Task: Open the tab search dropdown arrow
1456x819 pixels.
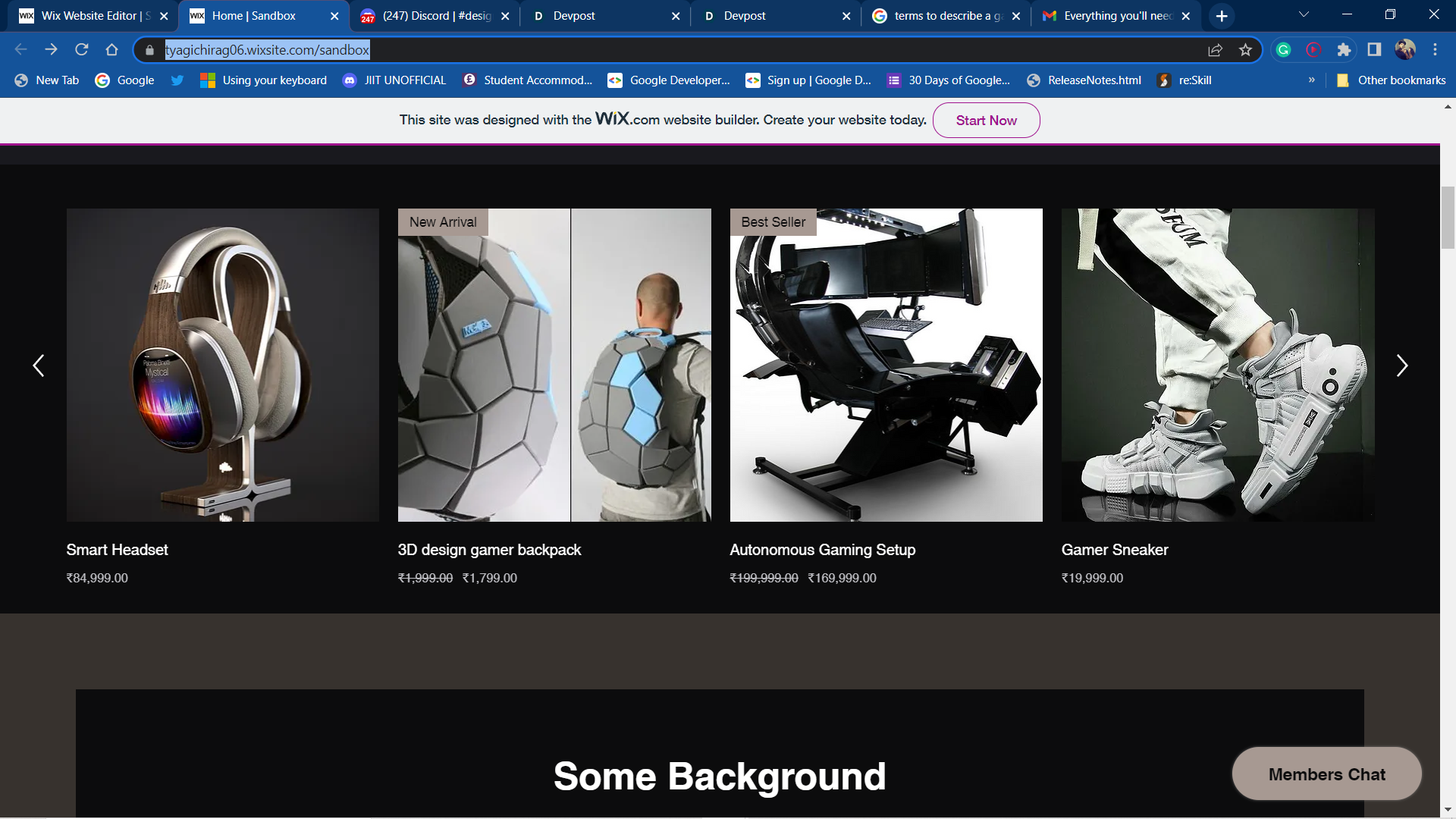Action: (1304, 15)
